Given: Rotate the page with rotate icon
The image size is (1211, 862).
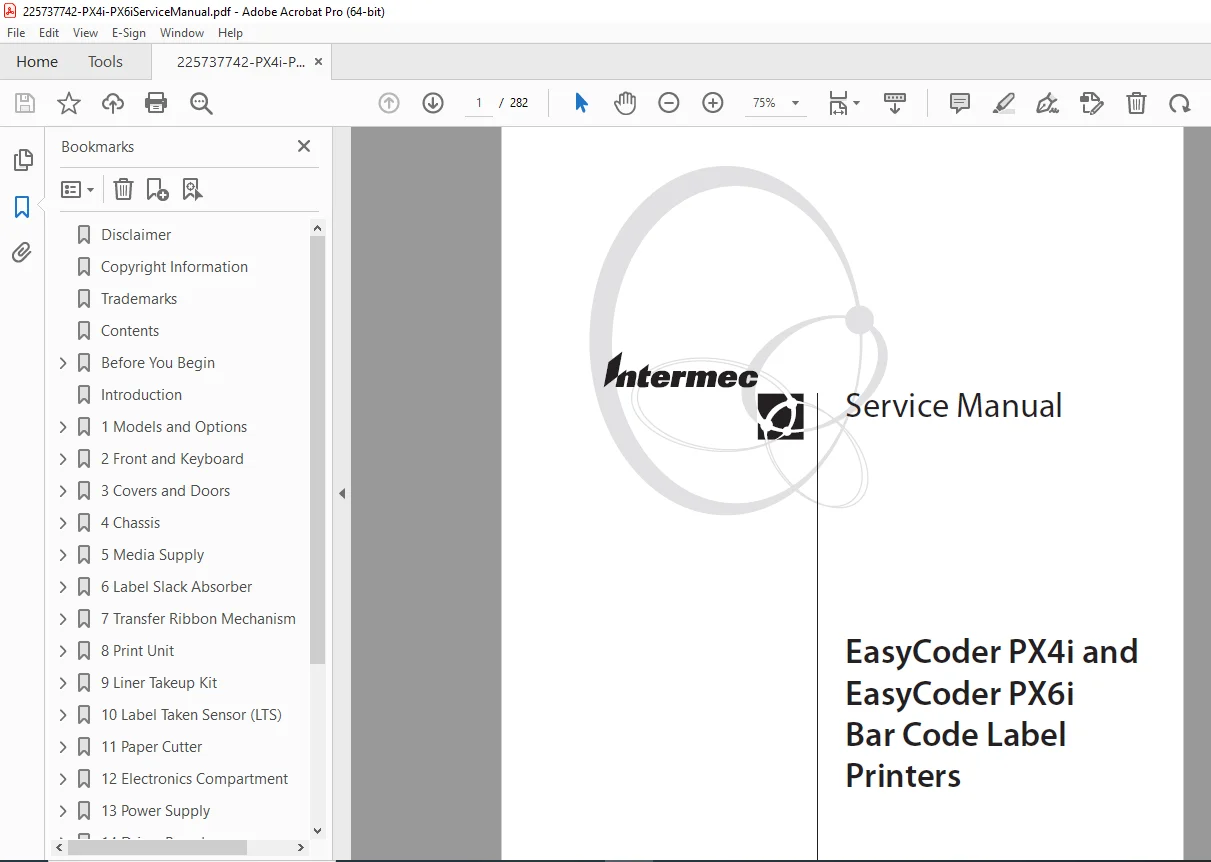Looking at the screenshot, I should pos(1180,103).
